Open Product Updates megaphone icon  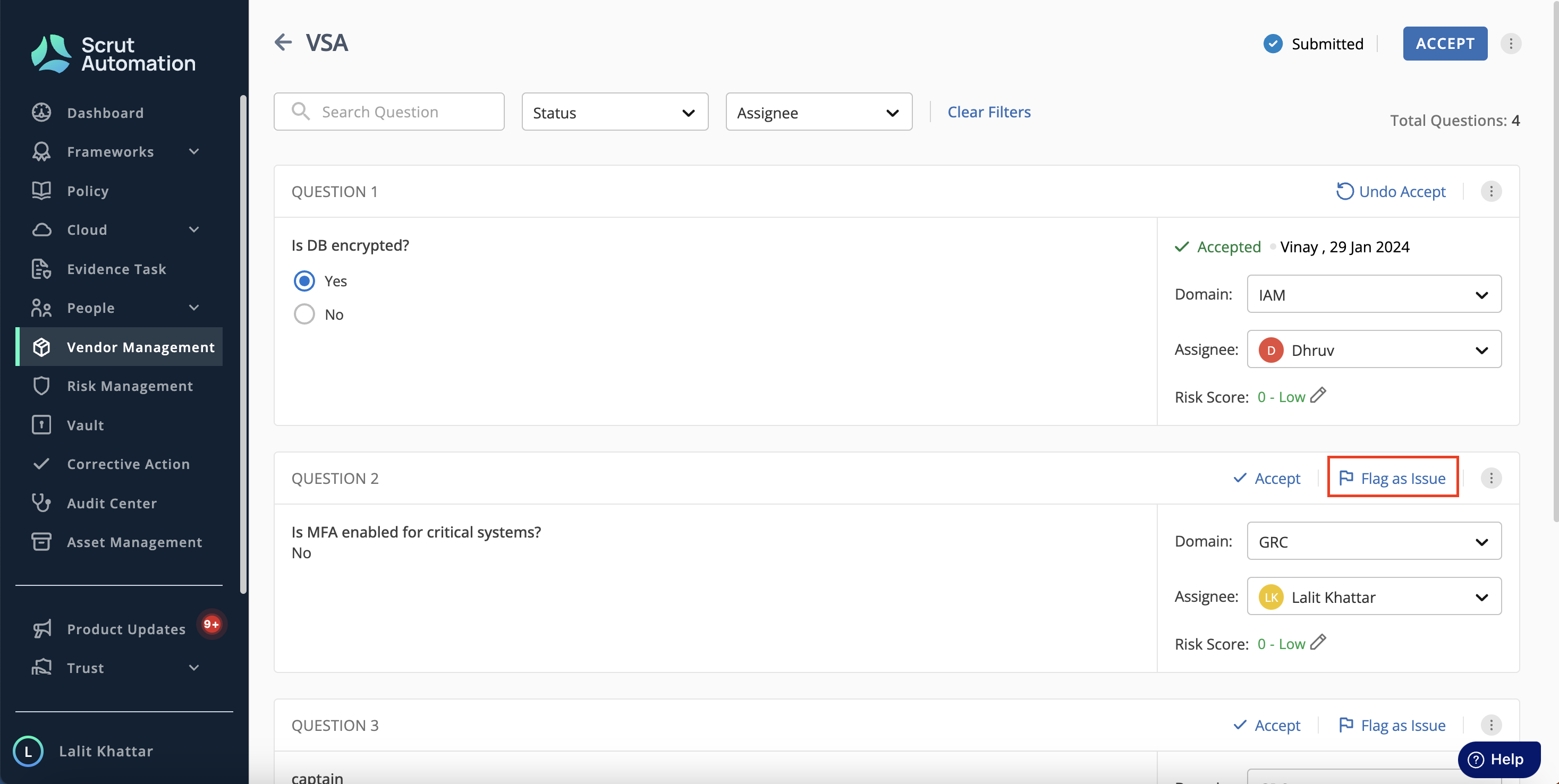pyautogui.click(x=41, y=629)
